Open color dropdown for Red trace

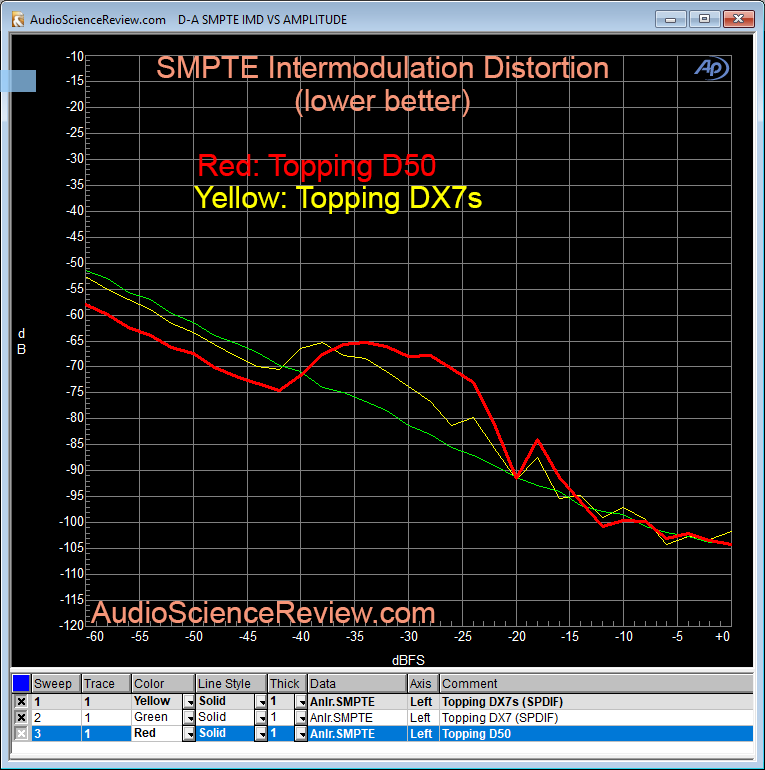pos(189,734)
